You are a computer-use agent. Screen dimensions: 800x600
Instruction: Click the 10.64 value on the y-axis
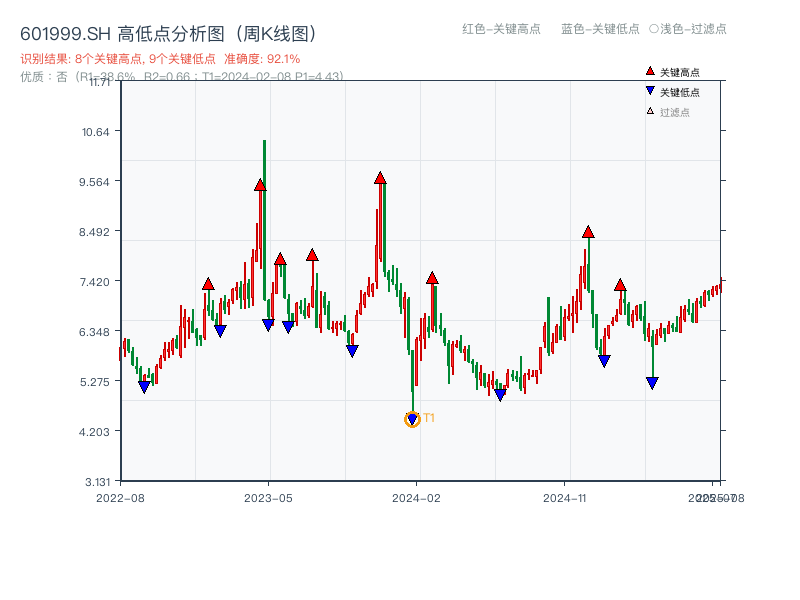(x=95, y=133)
